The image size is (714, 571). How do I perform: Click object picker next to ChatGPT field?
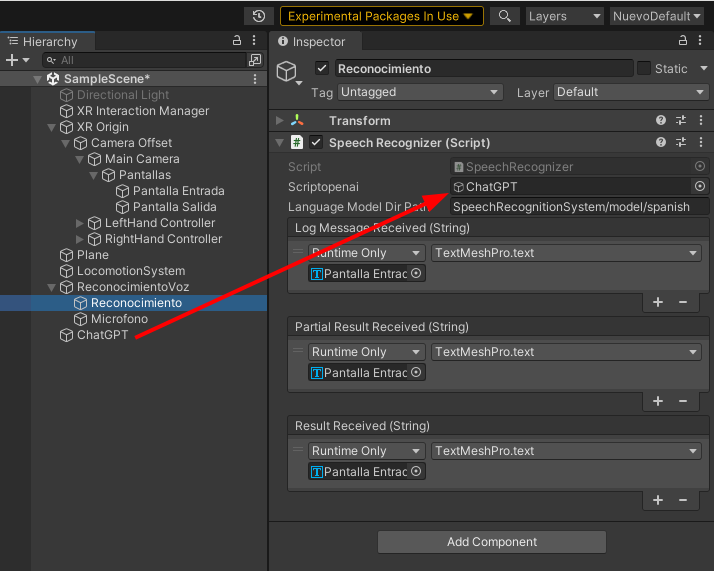coord(700,186)
